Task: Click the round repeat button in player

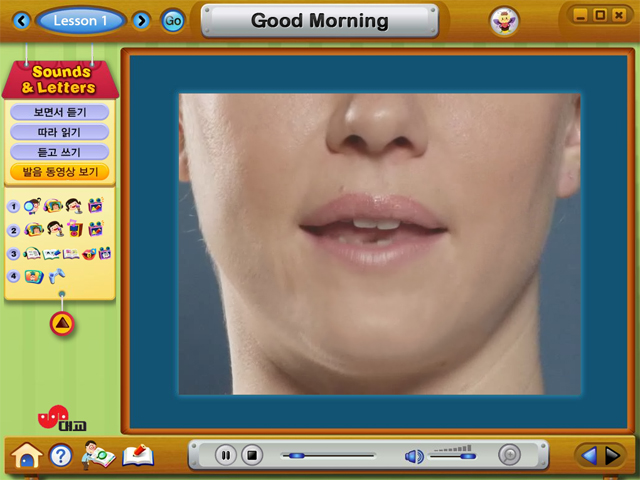Action: (x=510, y=456)
